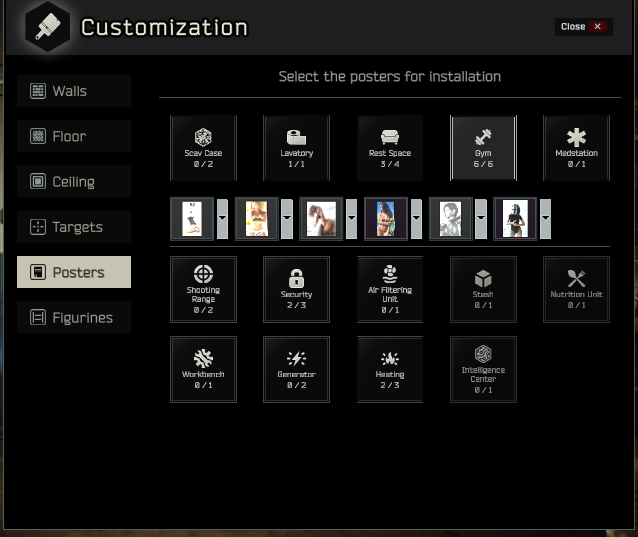Click the second gym poster thumbnail
This screenshot has height=537, width=638.
click(257, 219)
